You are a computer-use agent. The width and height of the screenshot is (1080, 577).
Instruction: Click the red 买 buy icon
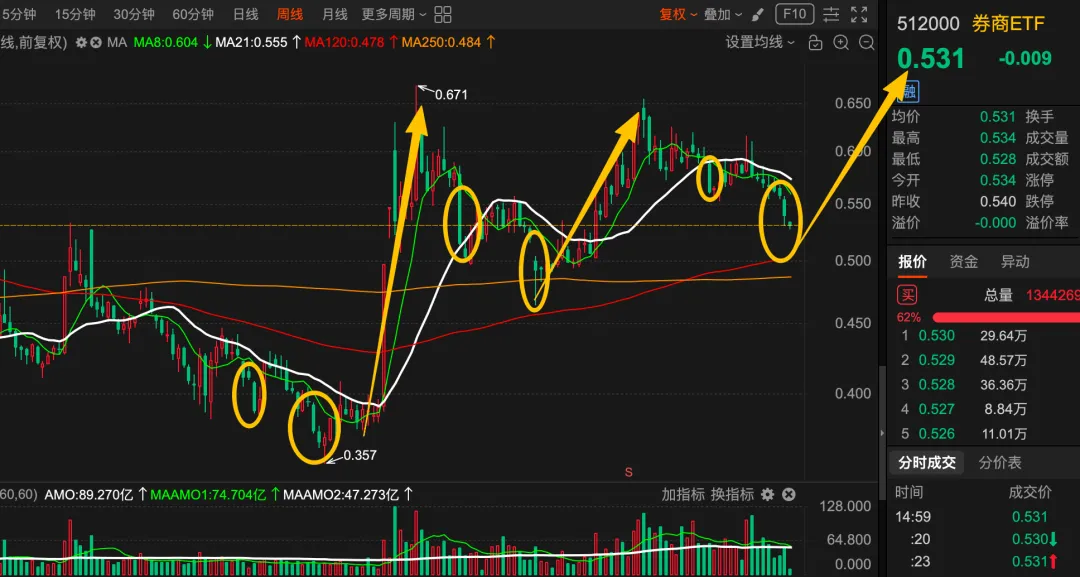[908, 295]
